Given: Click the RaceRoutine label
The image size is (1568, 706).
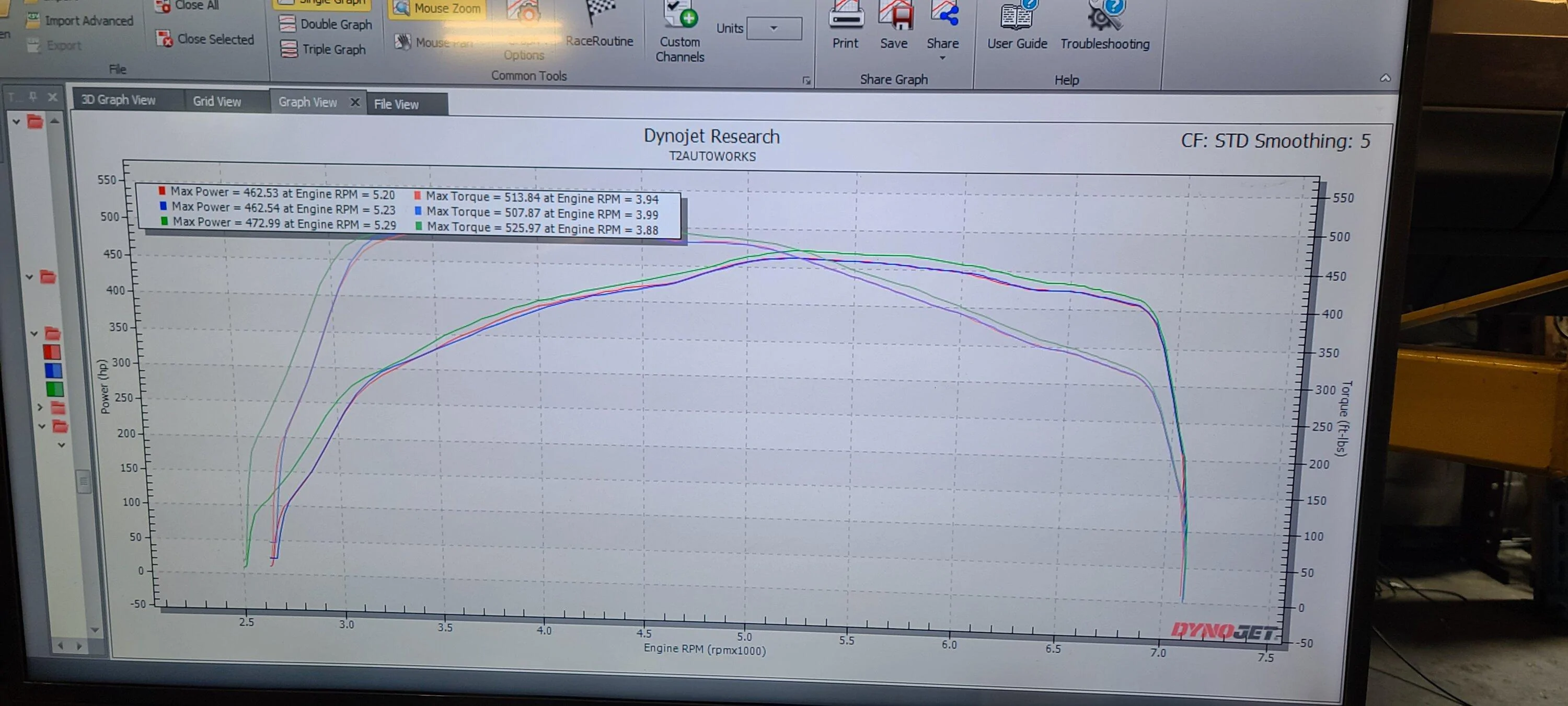Looking at the screenshot, I should tap(599, 41).
